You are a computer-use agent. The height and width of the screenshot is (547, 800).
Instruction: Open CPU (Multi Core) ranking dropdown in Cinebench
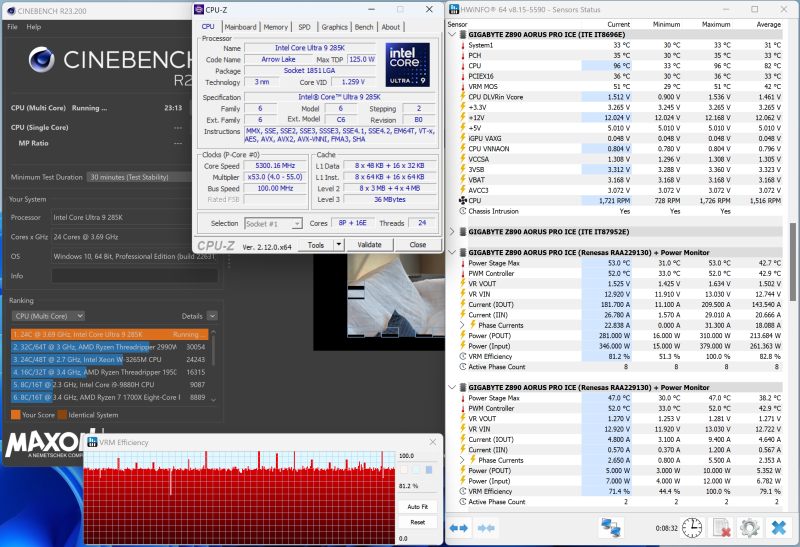point(48,316)
